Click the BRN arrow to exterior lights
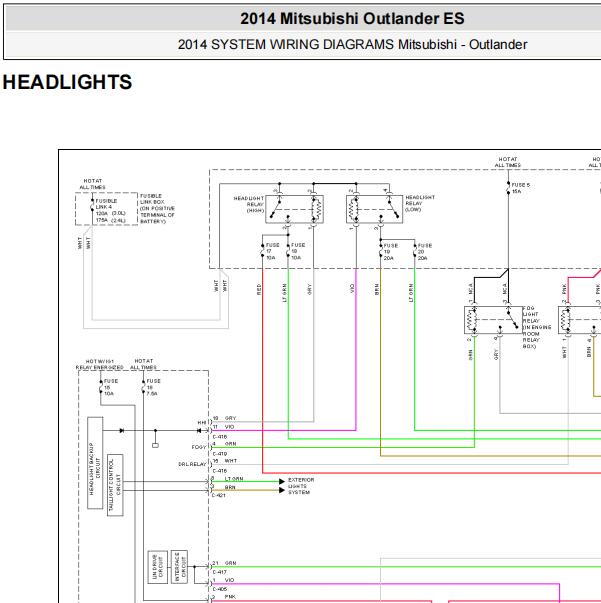This screenshot has height=603, width=601. point(281,490)
